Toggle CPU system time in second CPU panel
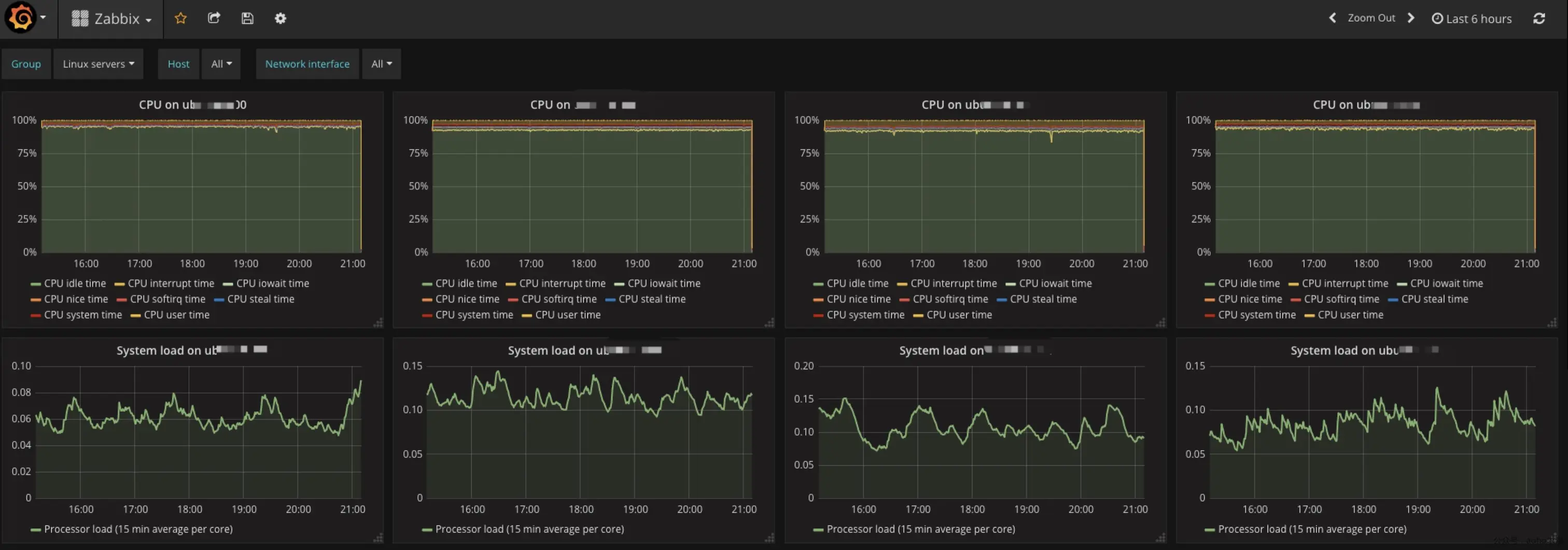Screen dimensions: 1568x550 click(x=474, y=315)
